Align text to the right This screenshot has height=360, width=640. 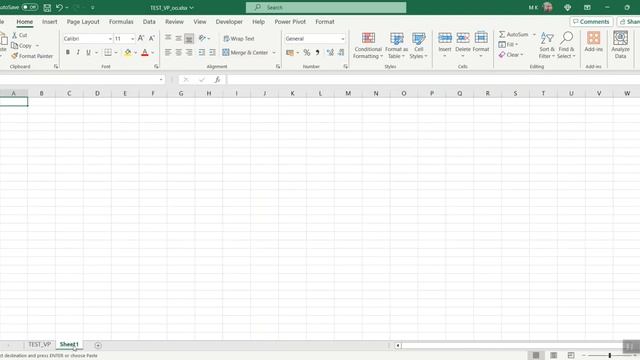tap(189, 52)
